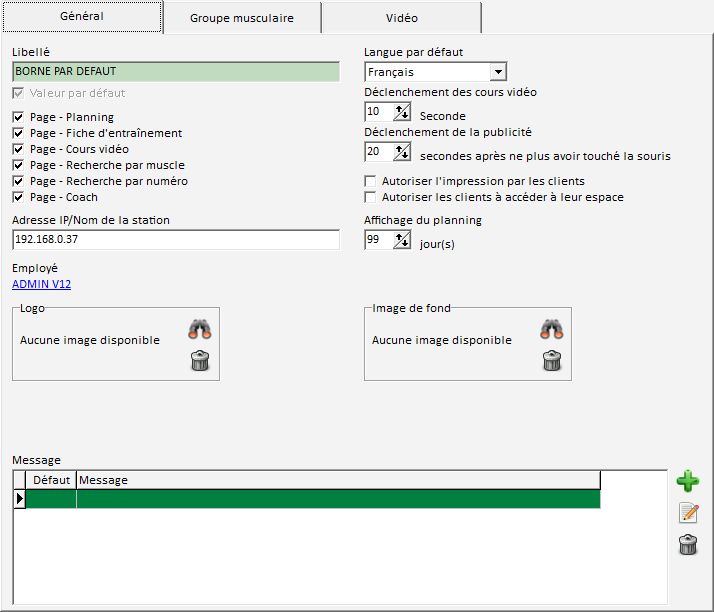Open the Langue par défaut dropdown

498,72
